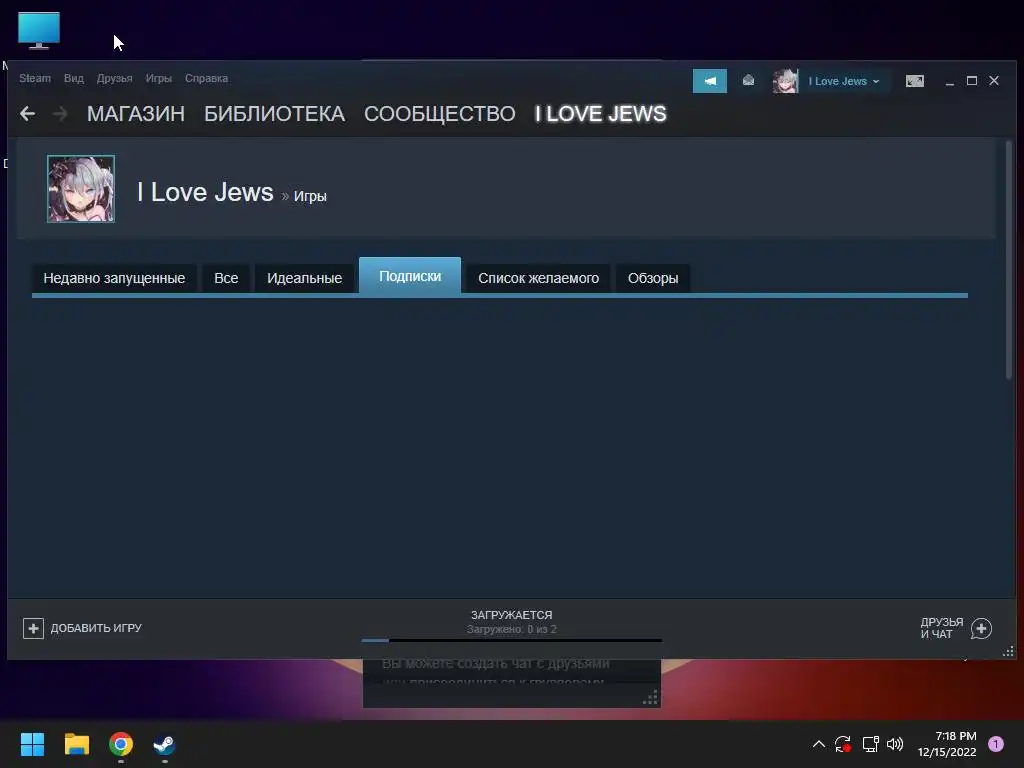The image size is (1024, 768).
Task: Open Google Chrome from the taskbar
Action: [121, 744]
